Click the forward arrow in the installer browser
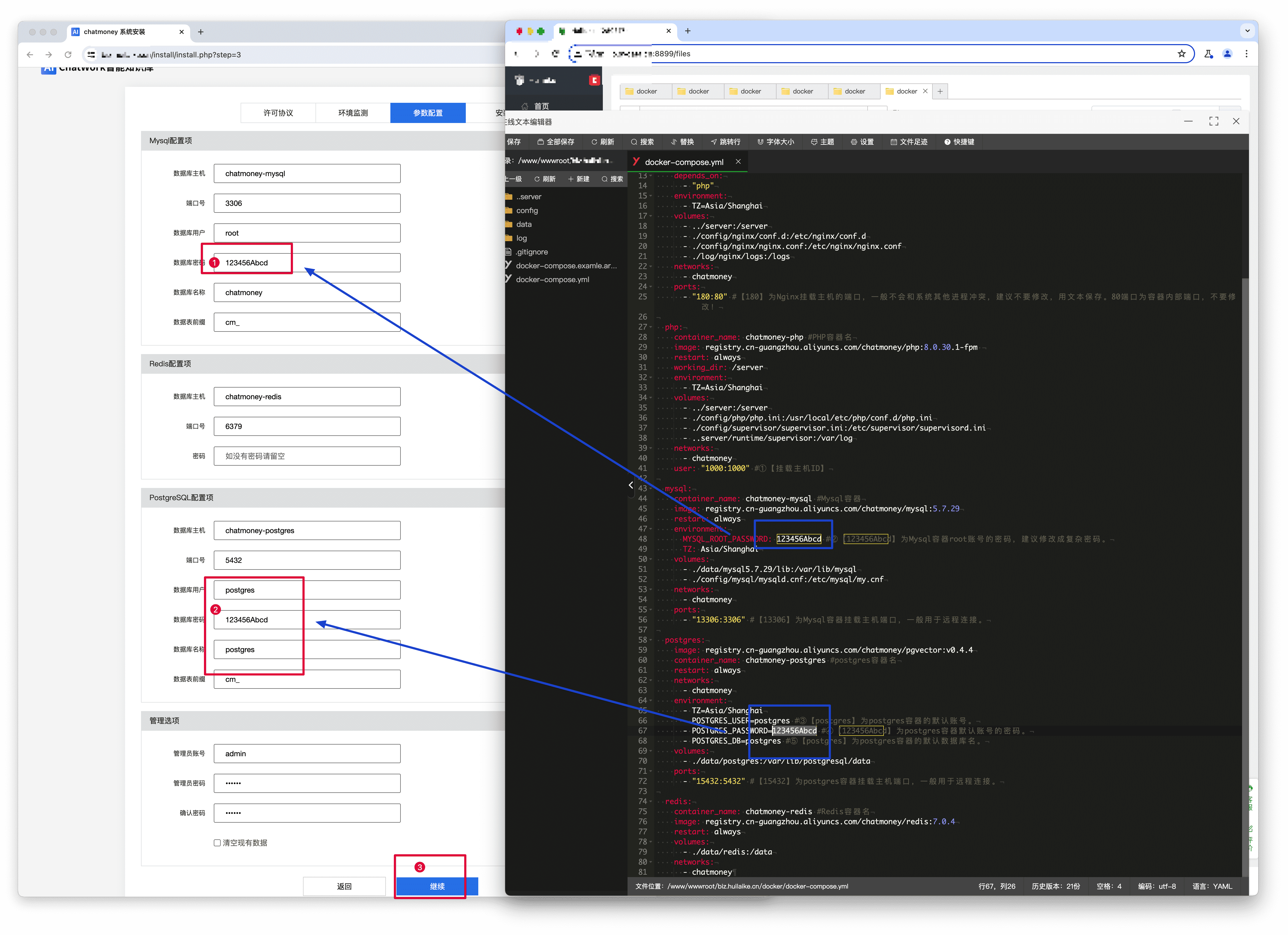Image resolution: width=1288 pixels, height=935 pixels. (x=49, y=54)
